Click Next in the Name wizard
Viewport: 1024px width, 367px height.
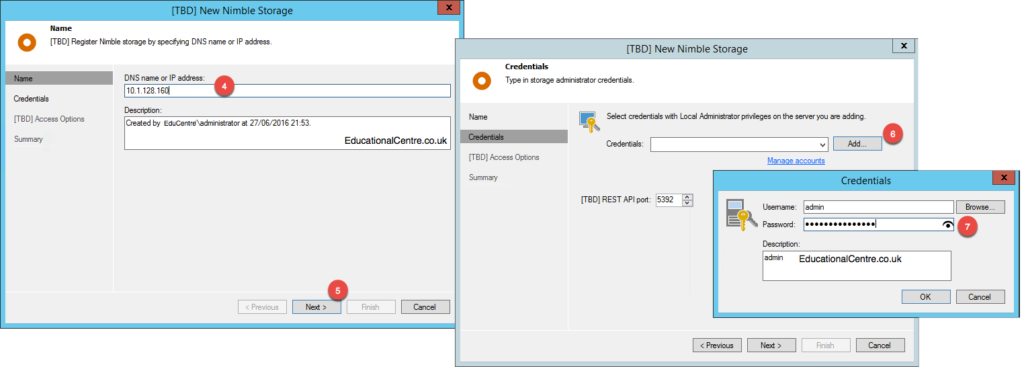[x=316, y=307]
